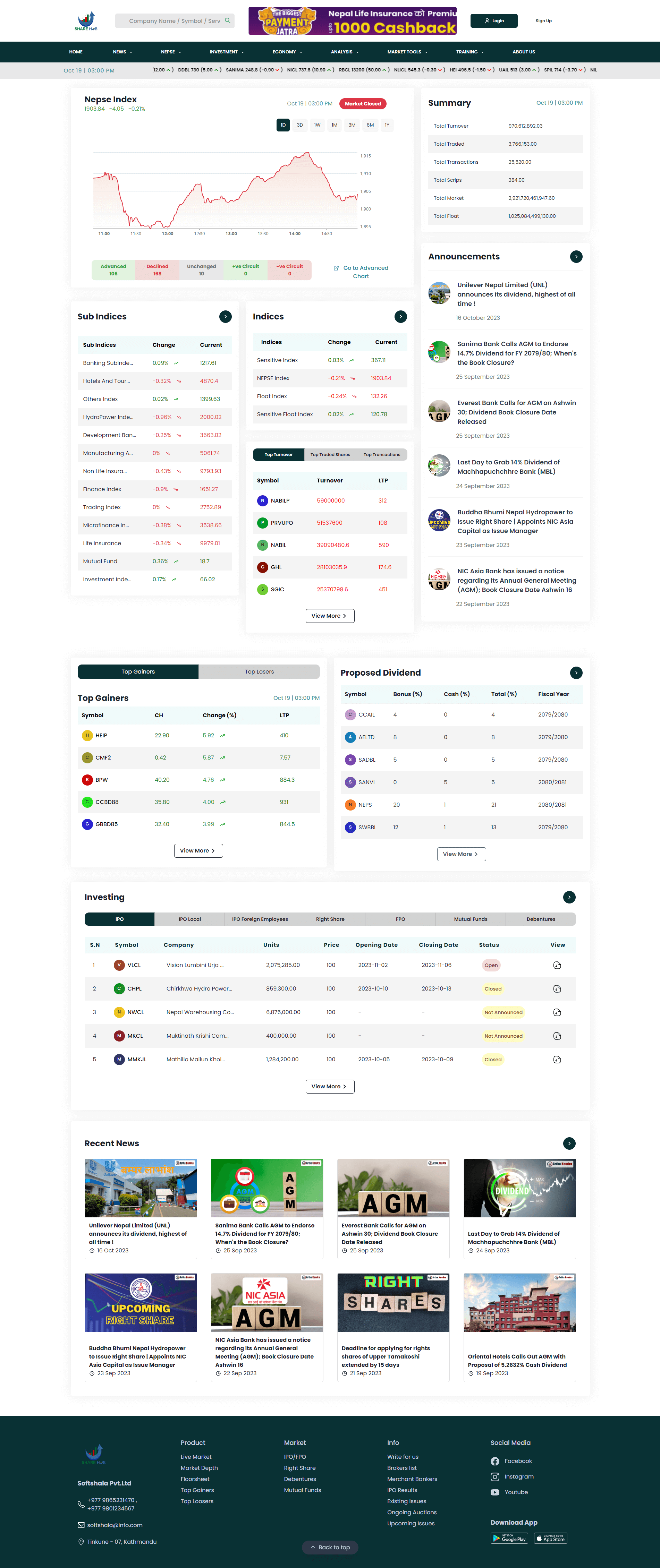Viewport: 660px width, 1568px height.
Task: Open the Sub Indices arrow button
Action: 225,317
